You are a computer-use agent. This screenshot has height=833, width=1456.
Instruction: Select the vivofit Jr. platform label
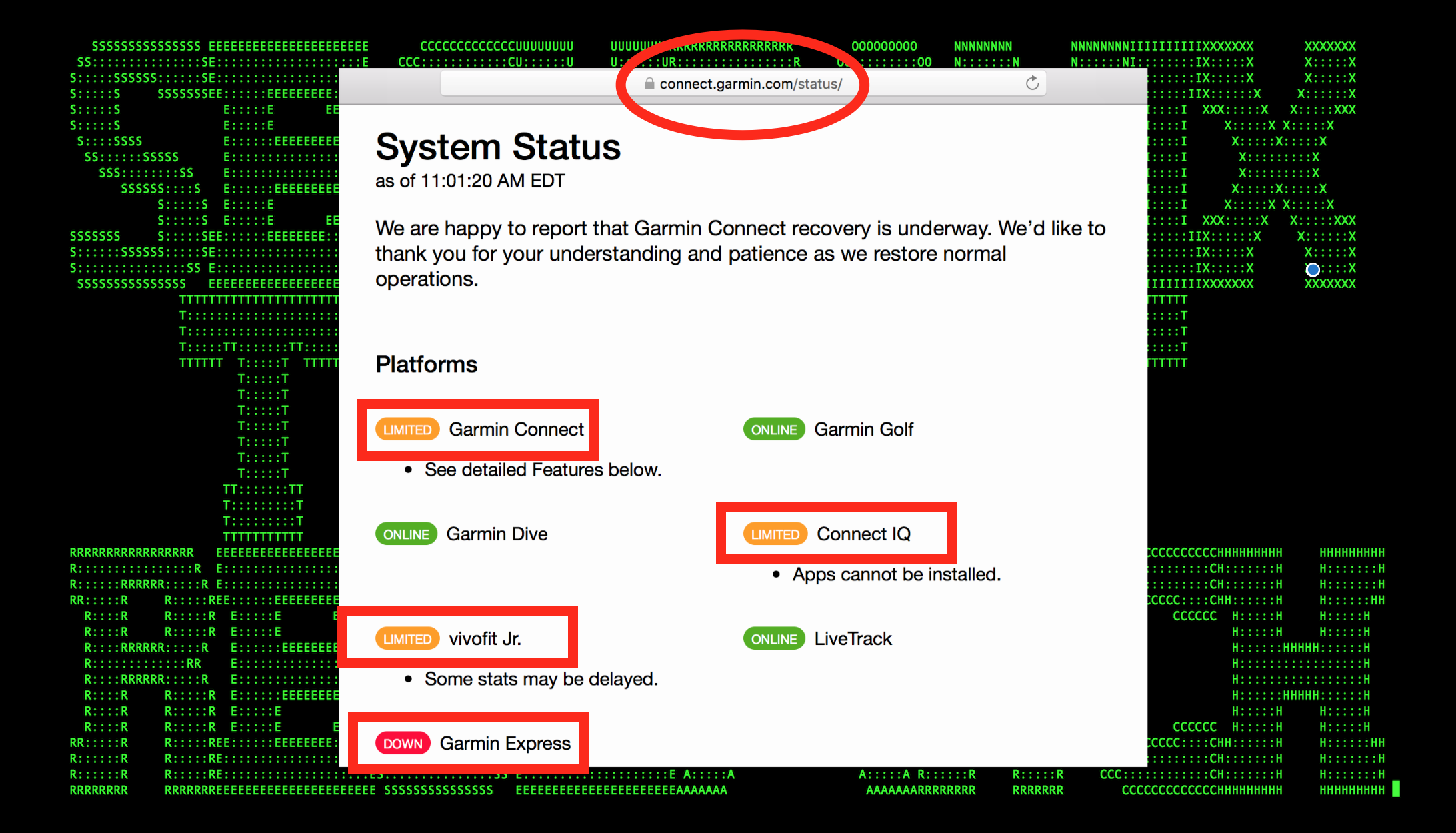(485, 639)
